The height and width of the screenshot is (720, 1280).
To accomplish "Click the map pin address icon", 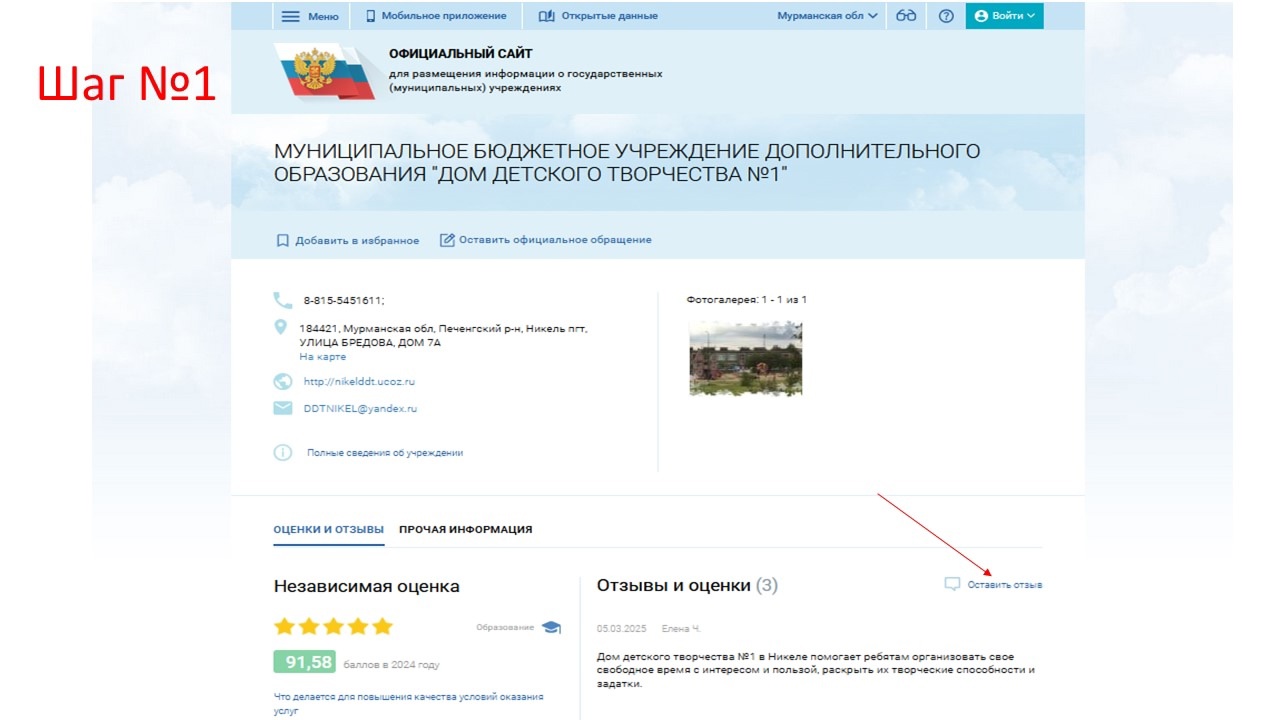I will [281, 327].
